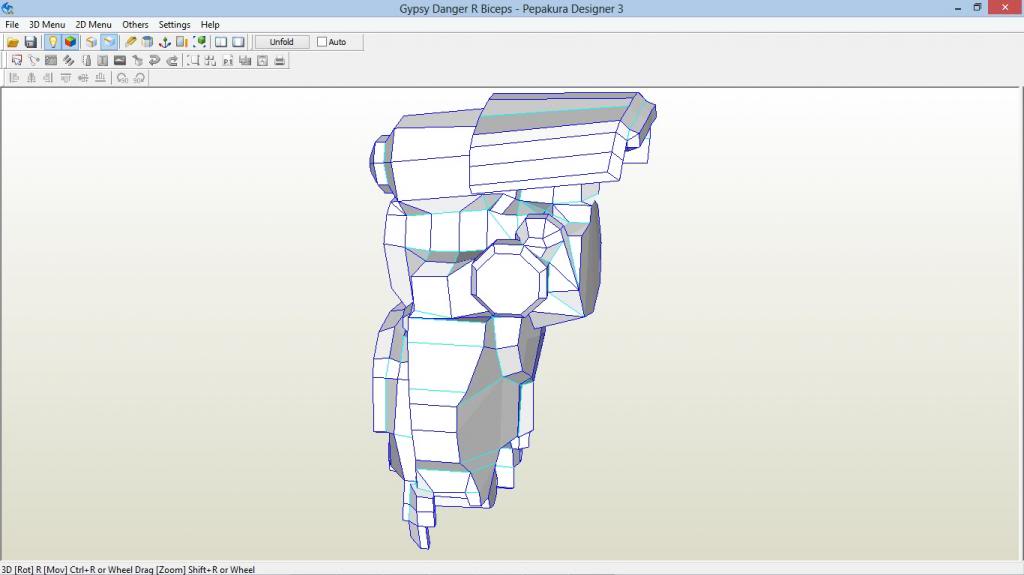1024x575 pixels.
Task: Click the align top icon
Action: click(65, 78)
